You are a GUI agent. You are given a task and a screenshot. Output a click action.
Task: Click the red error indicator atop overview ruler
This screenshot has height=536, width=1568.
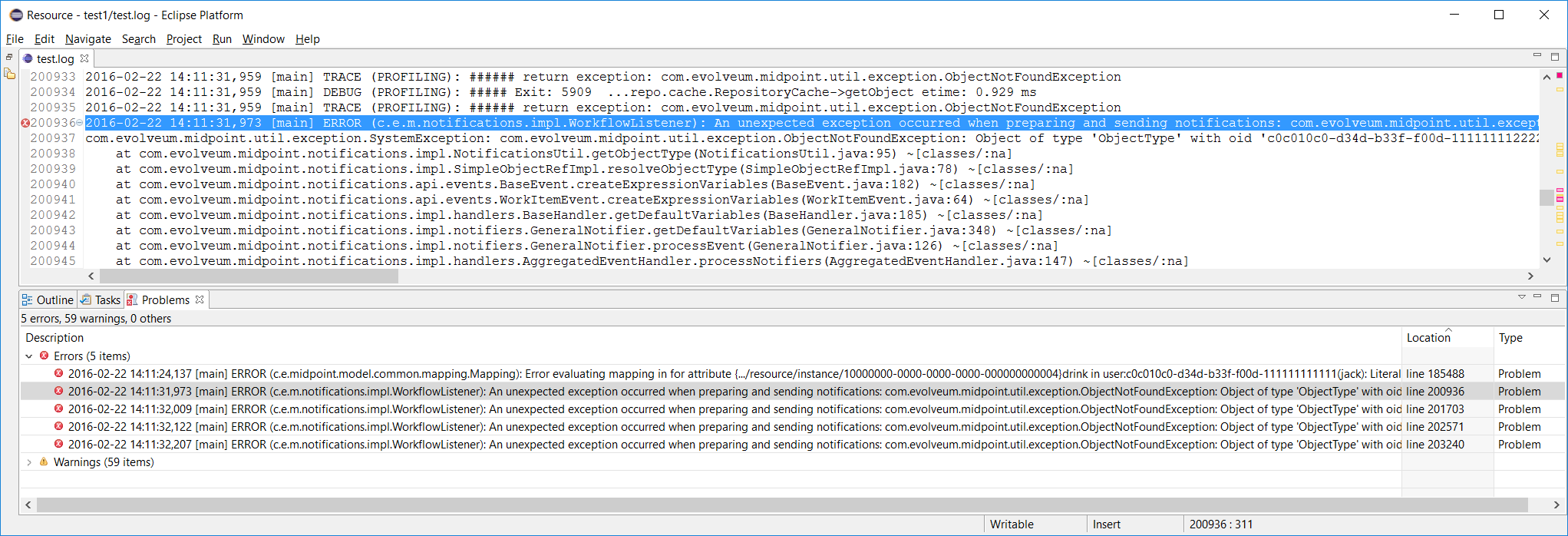pyautogui.click(x=1560, y=75)
